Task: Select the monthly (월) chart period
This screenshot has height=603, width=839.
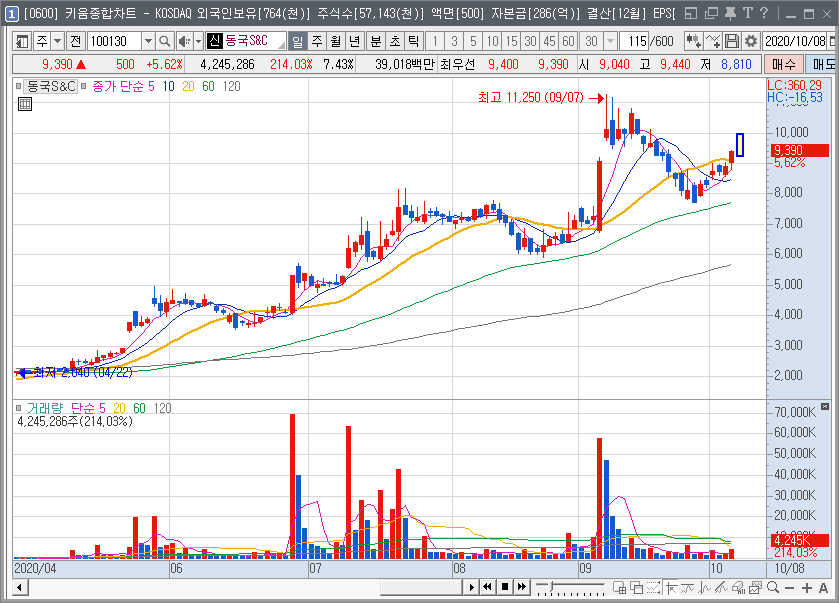Action: [335, 41]
